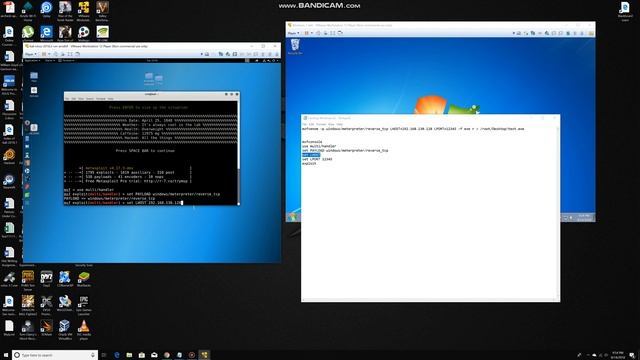Pause the Kali VM from its VMware toolbar

(x=44, y=54)
